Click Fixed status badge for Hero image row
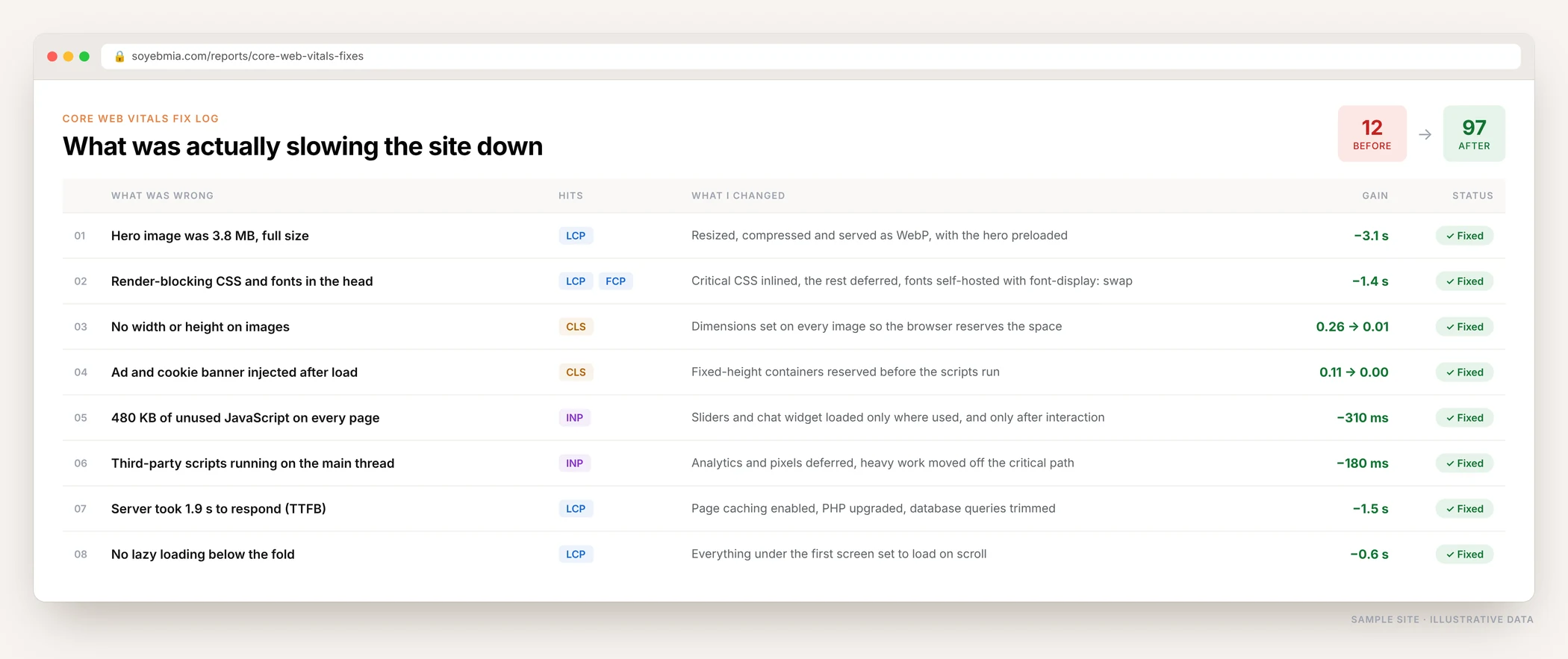This screenshot has height=659, width=1568. click(1464, 236)
